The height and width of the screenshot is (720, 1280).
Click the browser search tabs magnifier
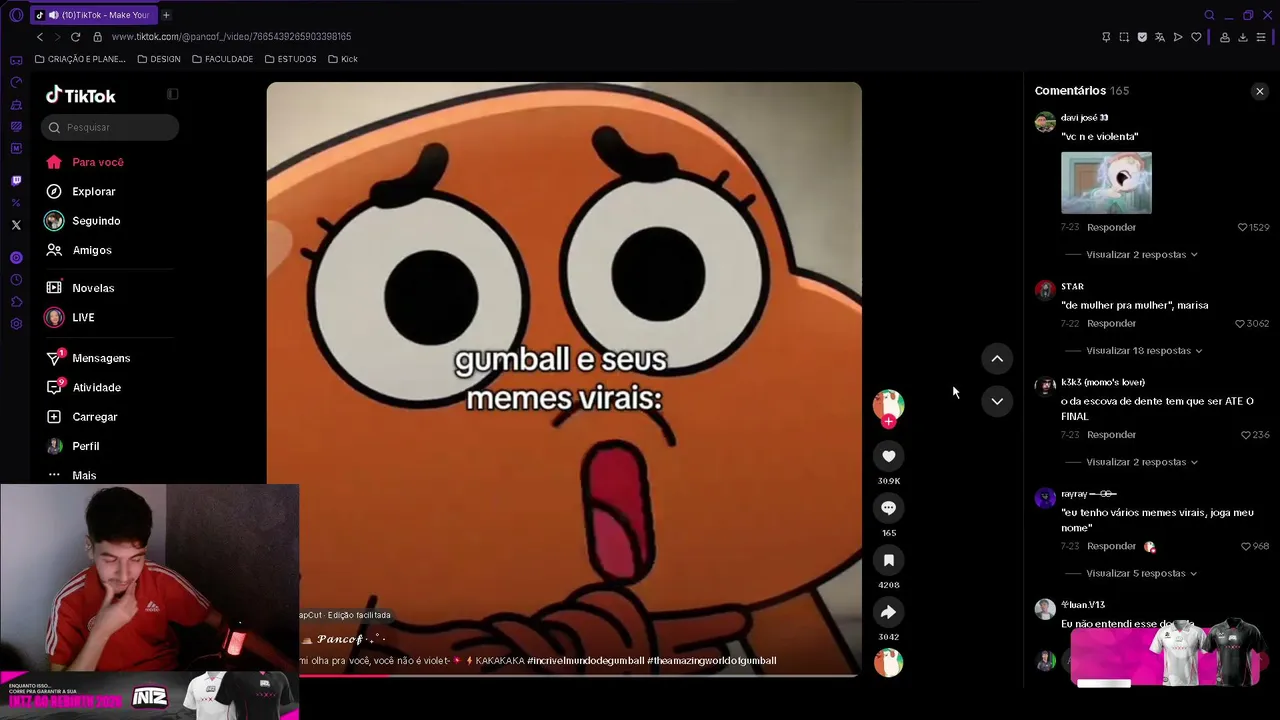tap(1209, 15)
